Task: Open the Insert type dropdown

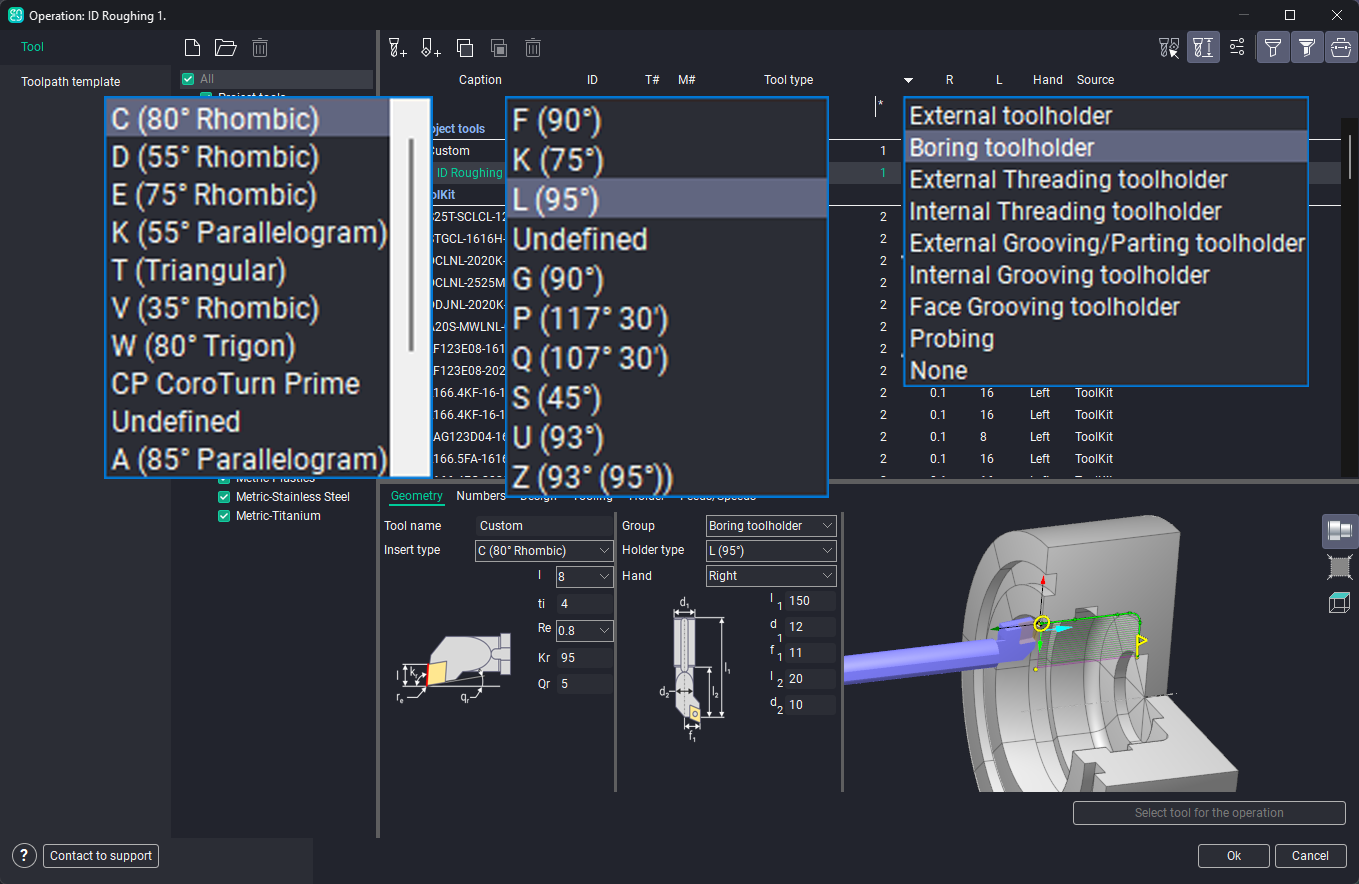Action: click(x=544, y=551)
